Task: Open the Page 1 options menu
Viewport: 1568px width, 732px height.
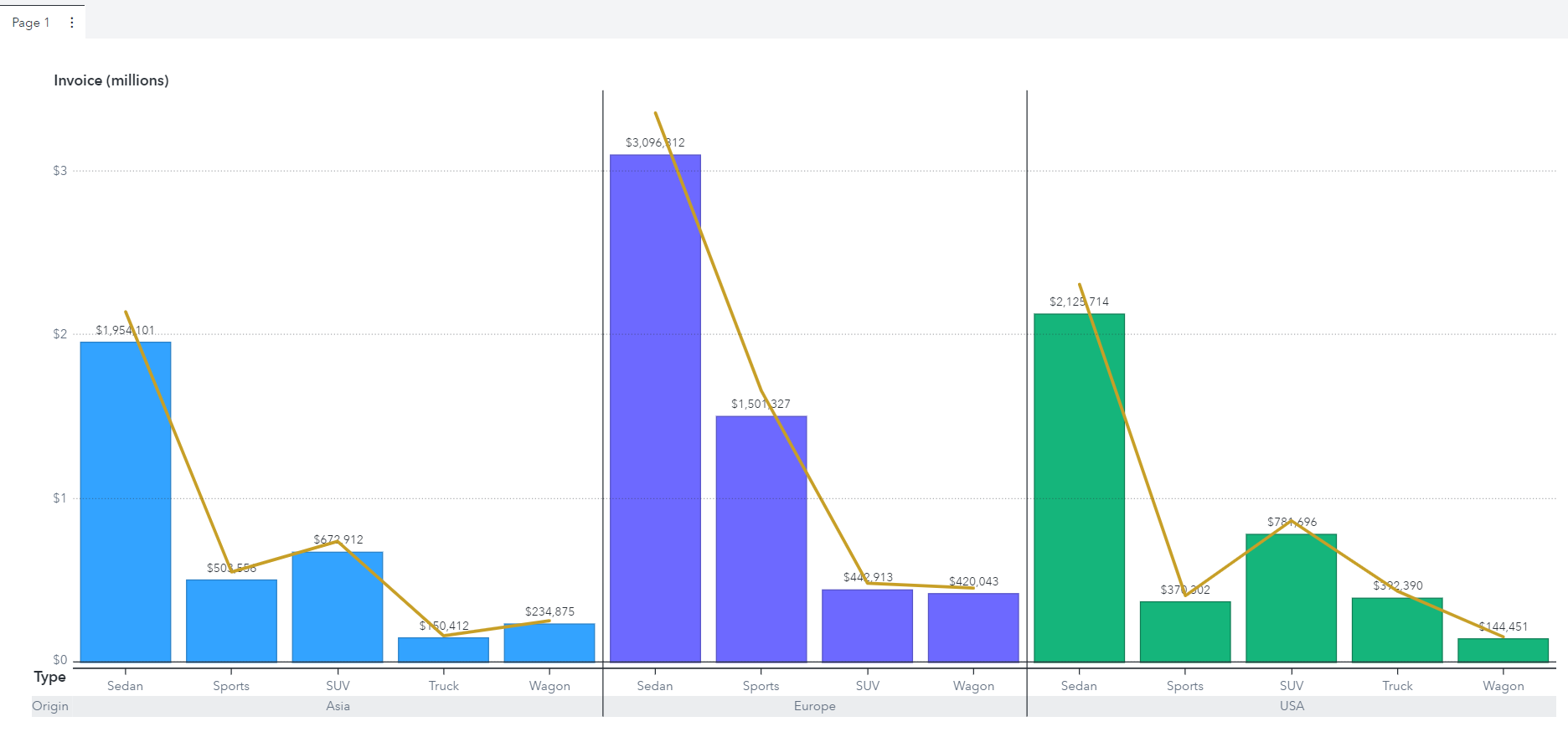Action: 72,23
